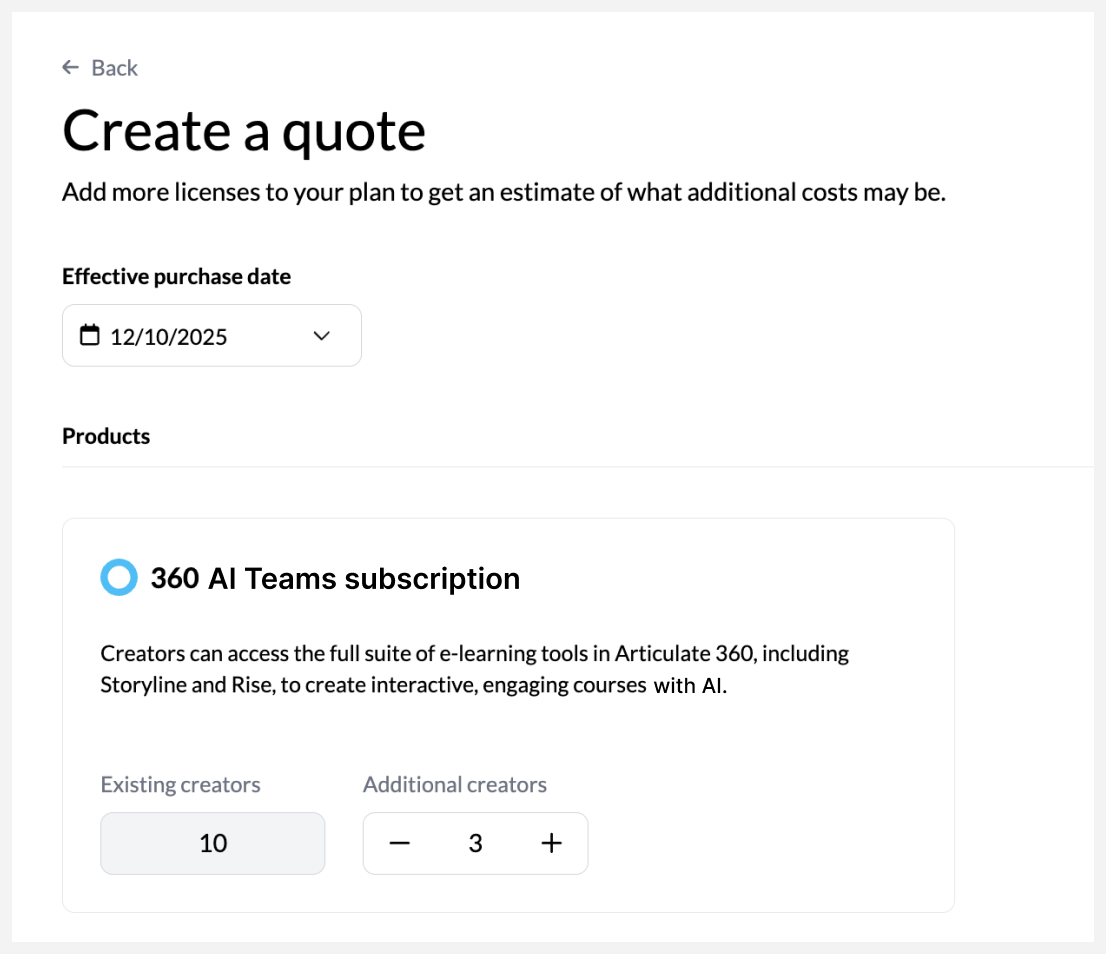Click the Back link text

[114, 68]
